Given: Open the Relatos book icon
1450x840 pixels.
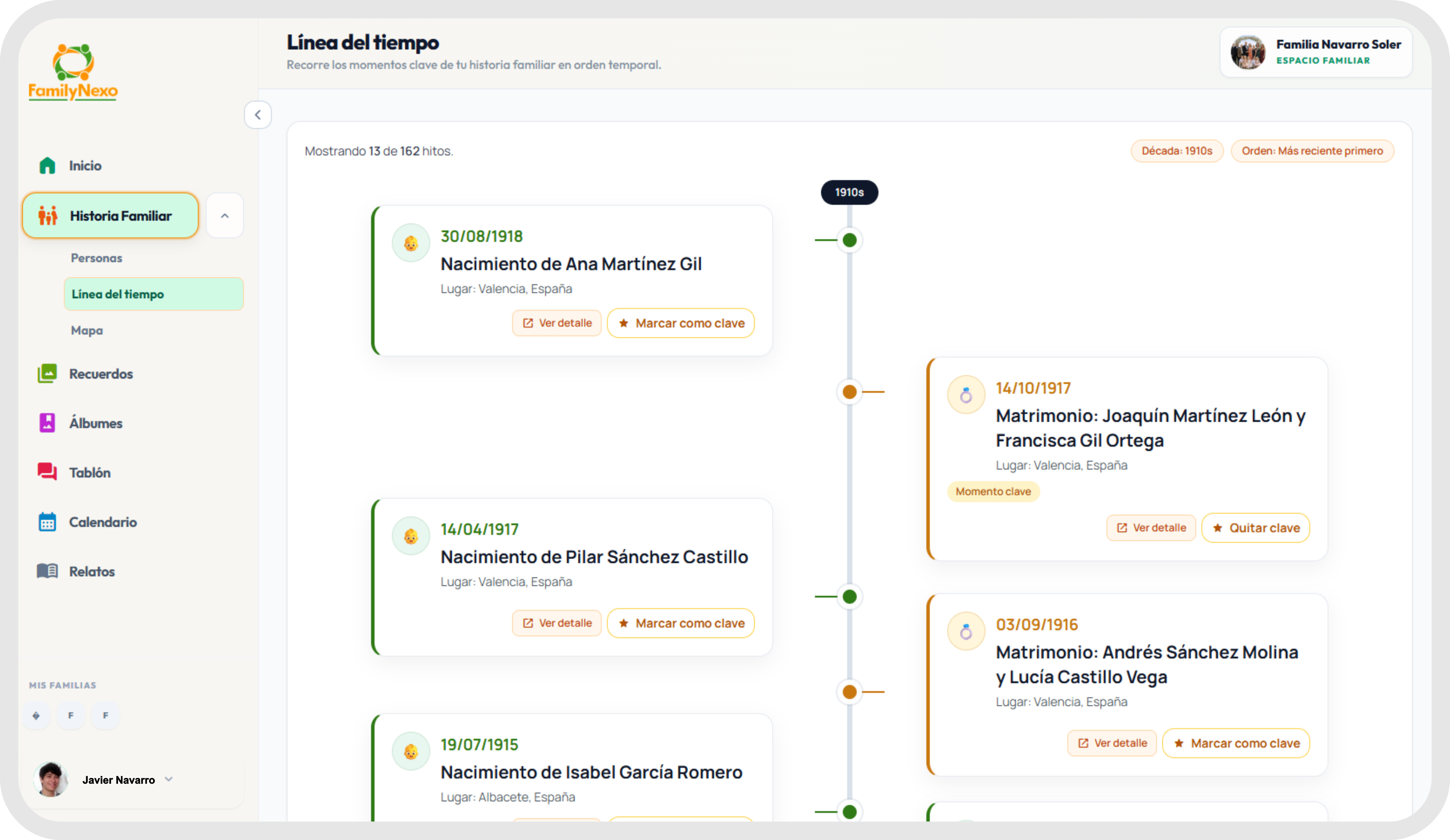Looking at the screenshot, I should 47,571.
